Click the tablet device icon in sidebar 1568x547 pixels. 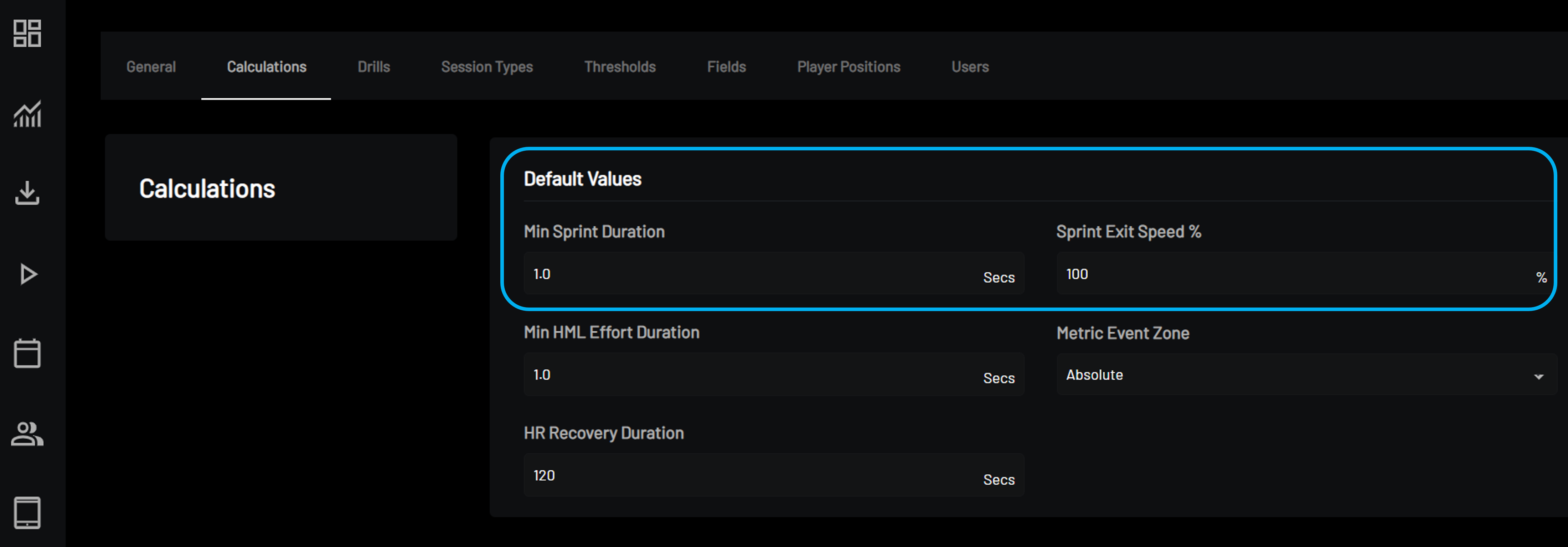pyautogui.click(x=27, y=513)
